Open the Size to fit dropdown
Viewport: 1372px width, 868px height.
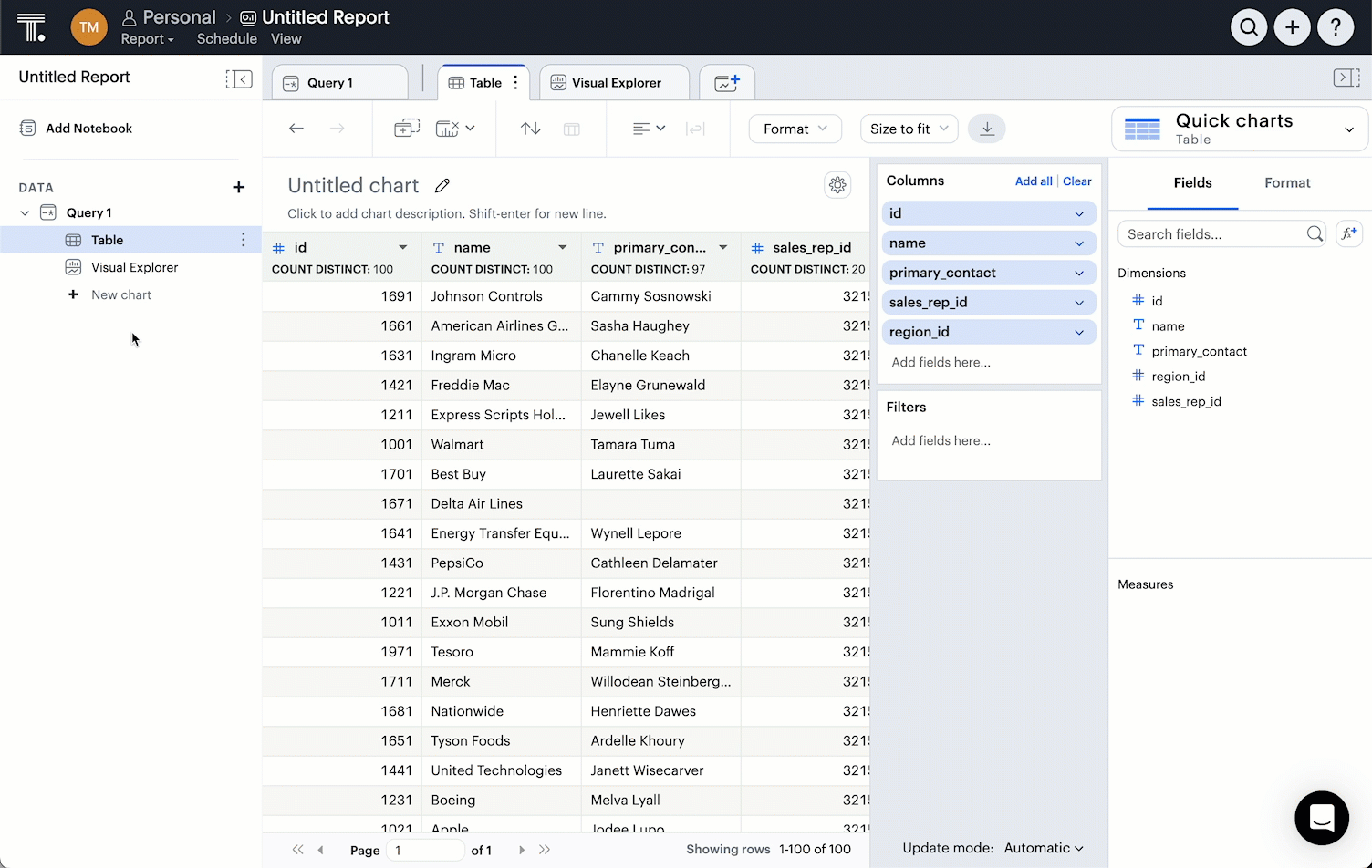909,129
